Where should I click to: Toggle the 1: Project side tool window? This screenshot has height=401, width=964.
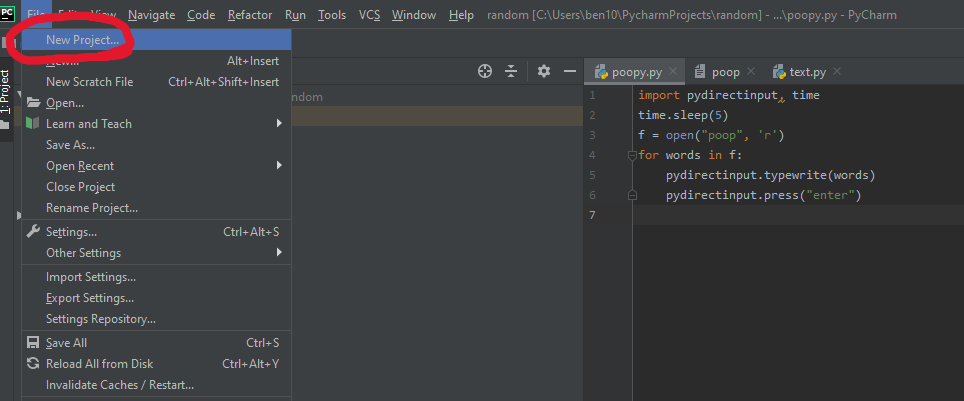tap(6, 98)
